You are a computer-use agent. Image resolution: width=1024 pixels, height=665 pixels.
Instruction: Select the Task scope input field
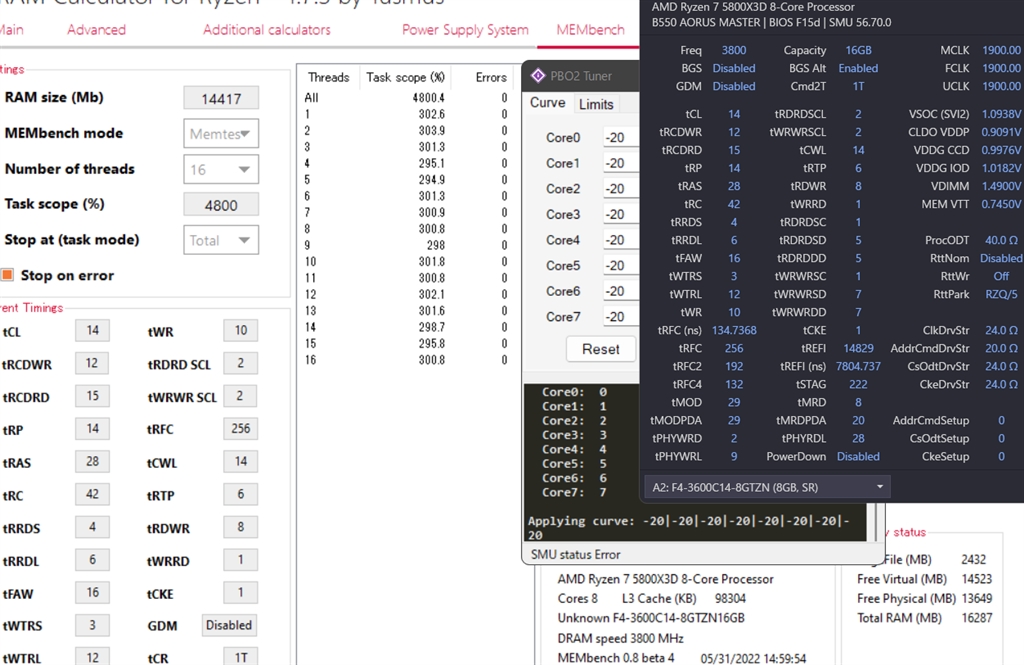coord(220,204)
